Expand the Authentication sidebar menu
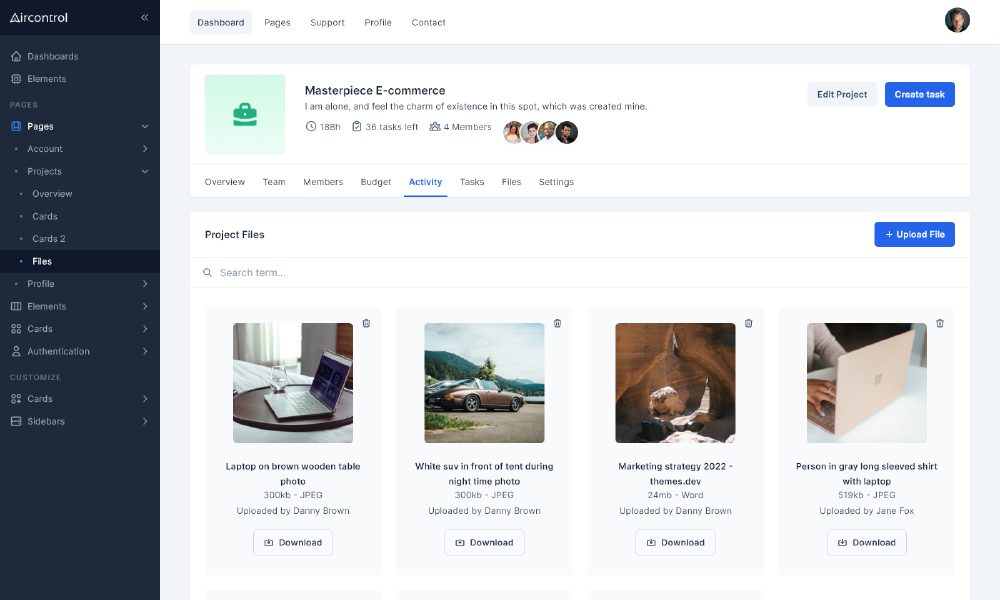The width and height of the screenshot is (1000, 600). 80,351
